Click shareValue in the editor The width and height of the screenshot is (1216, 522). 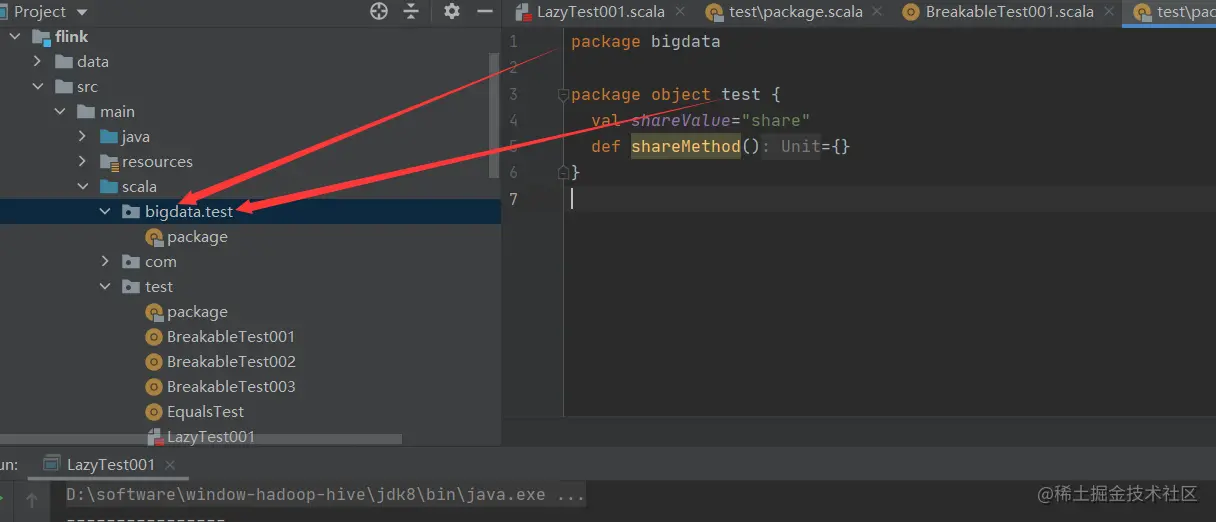[680, 120]
